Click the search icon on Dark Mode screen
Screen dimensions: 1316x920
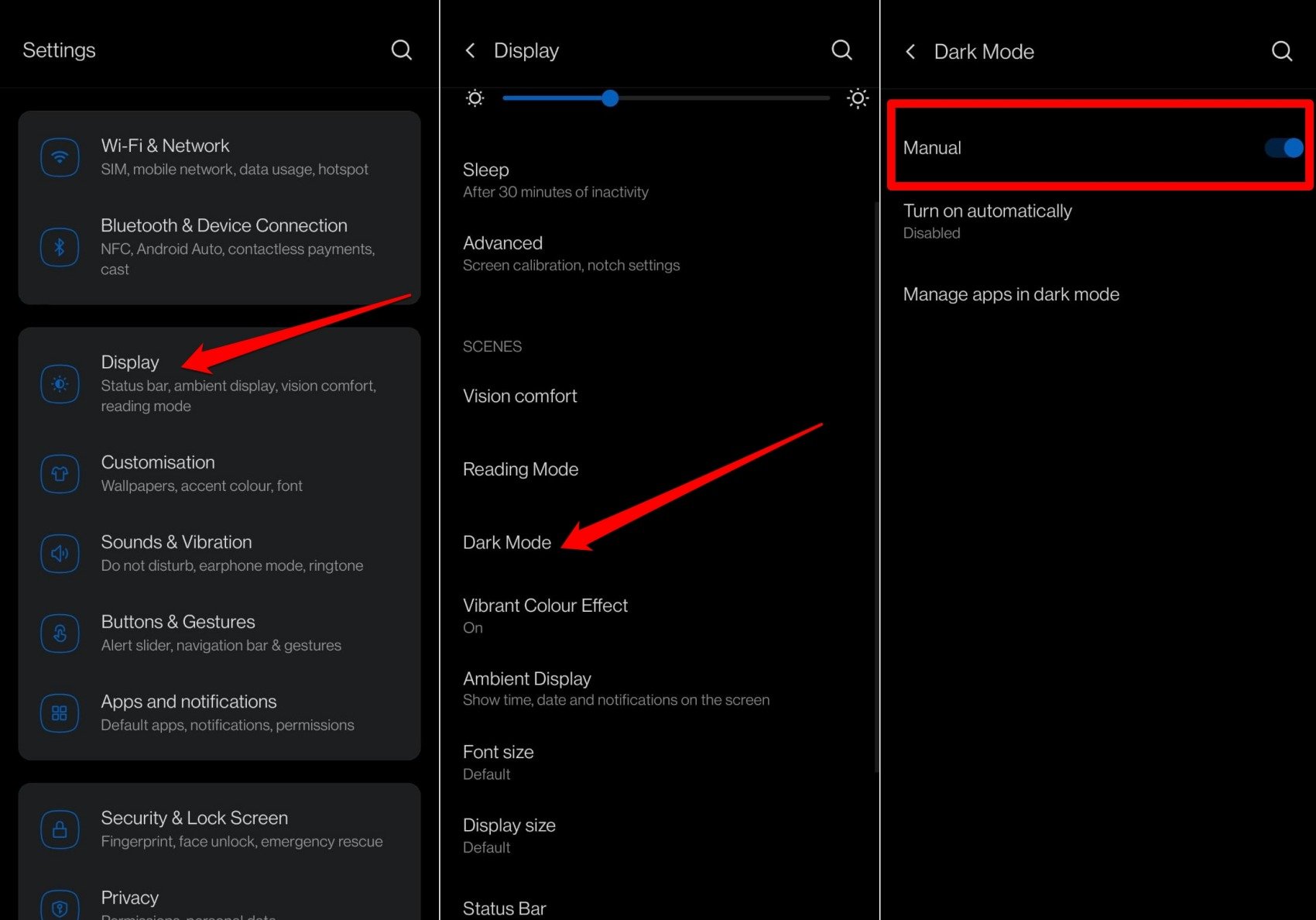point(1281,51)
